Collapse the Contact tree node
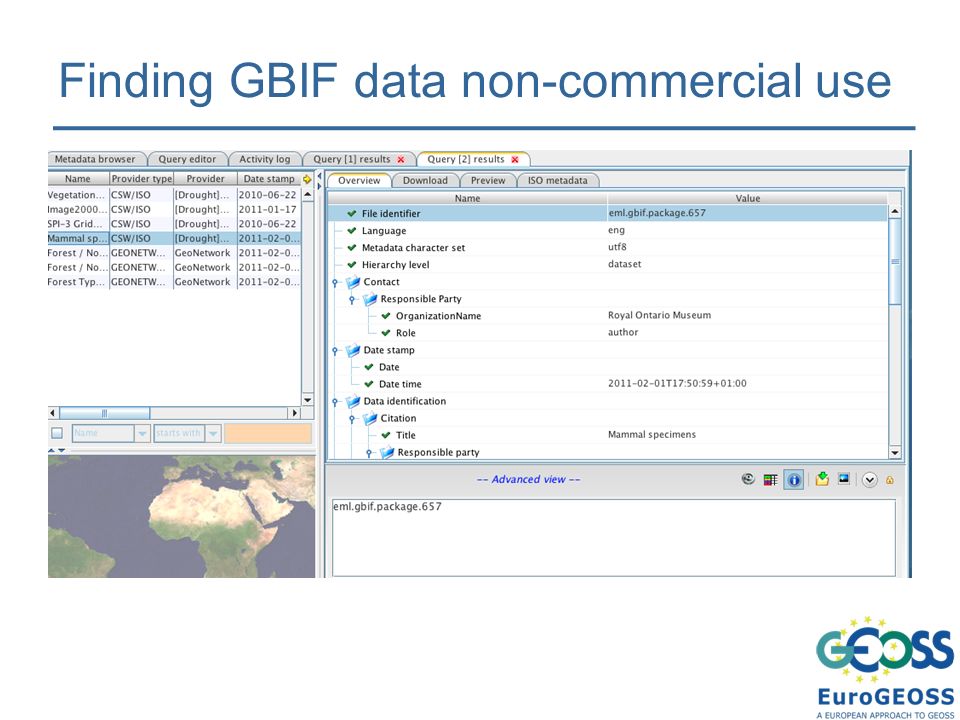This screenshot has height=720, width=960. (335, 282)
